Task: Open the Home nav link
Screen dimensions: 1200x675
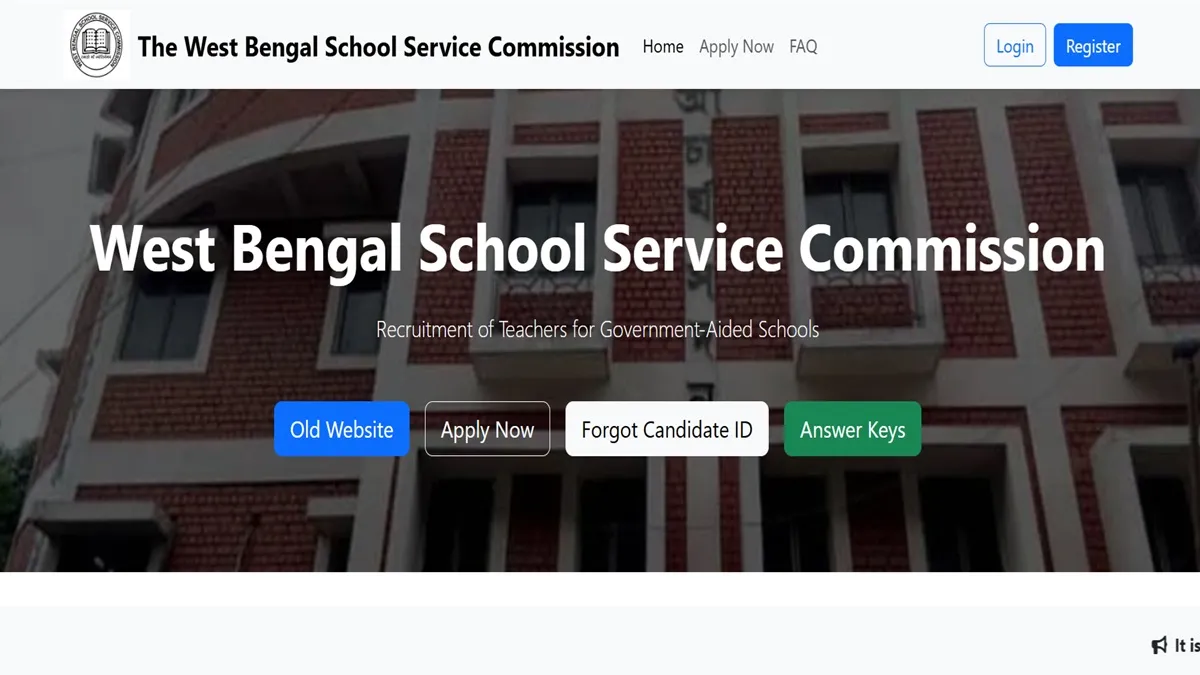Action: [x=663, y=46]
